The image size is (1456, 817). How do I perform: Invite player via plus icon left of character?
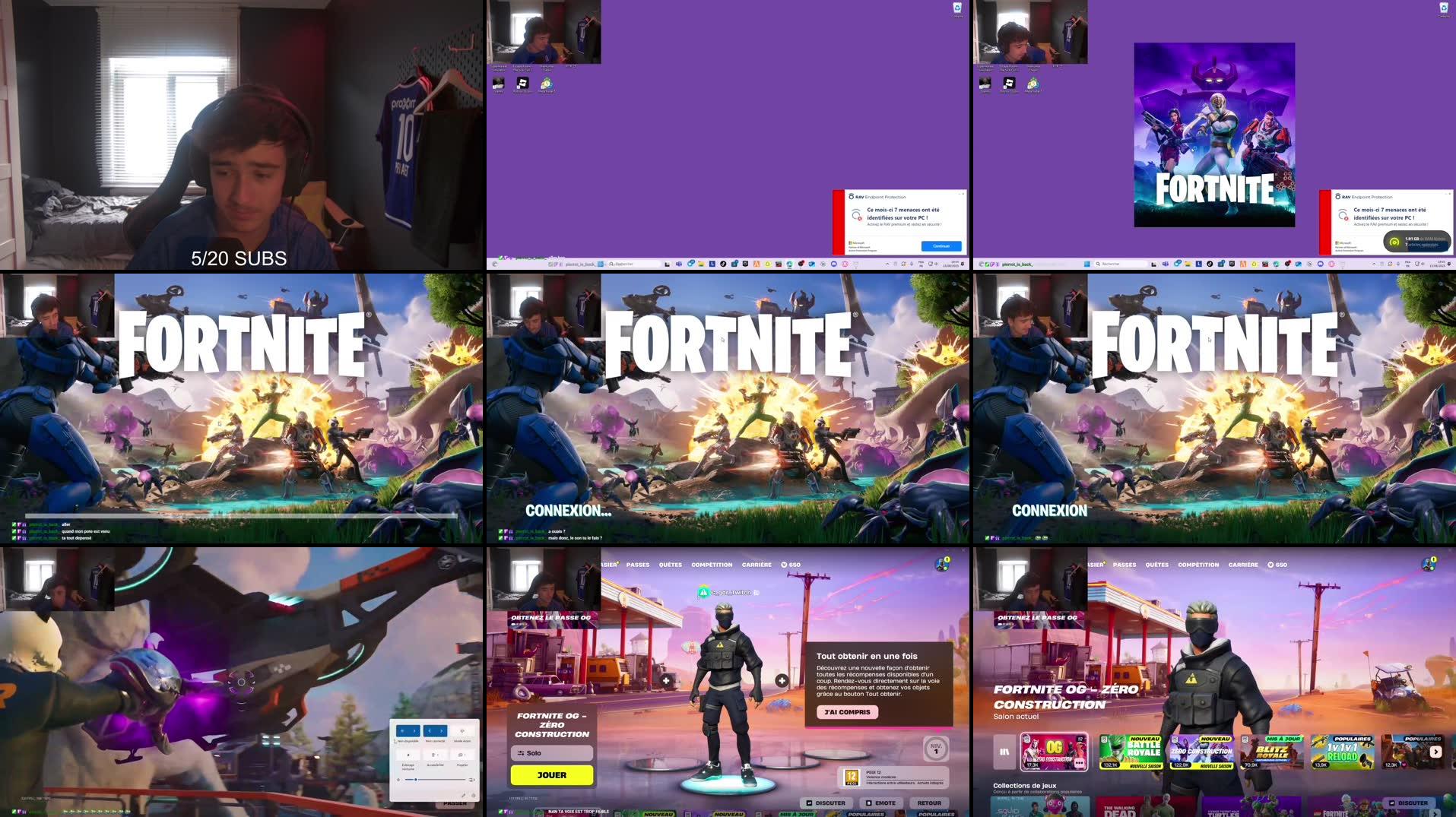[x=666, y=680]
